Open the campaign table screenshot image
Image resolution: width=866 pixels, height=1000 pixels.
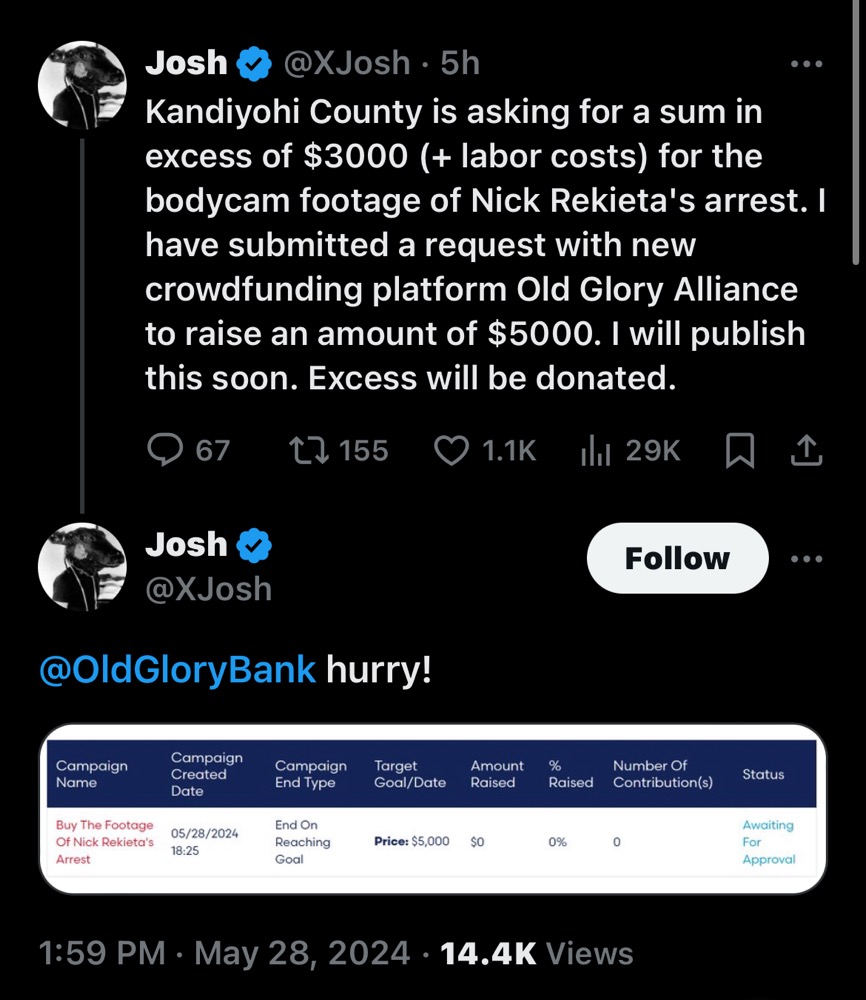coord(432,808)
